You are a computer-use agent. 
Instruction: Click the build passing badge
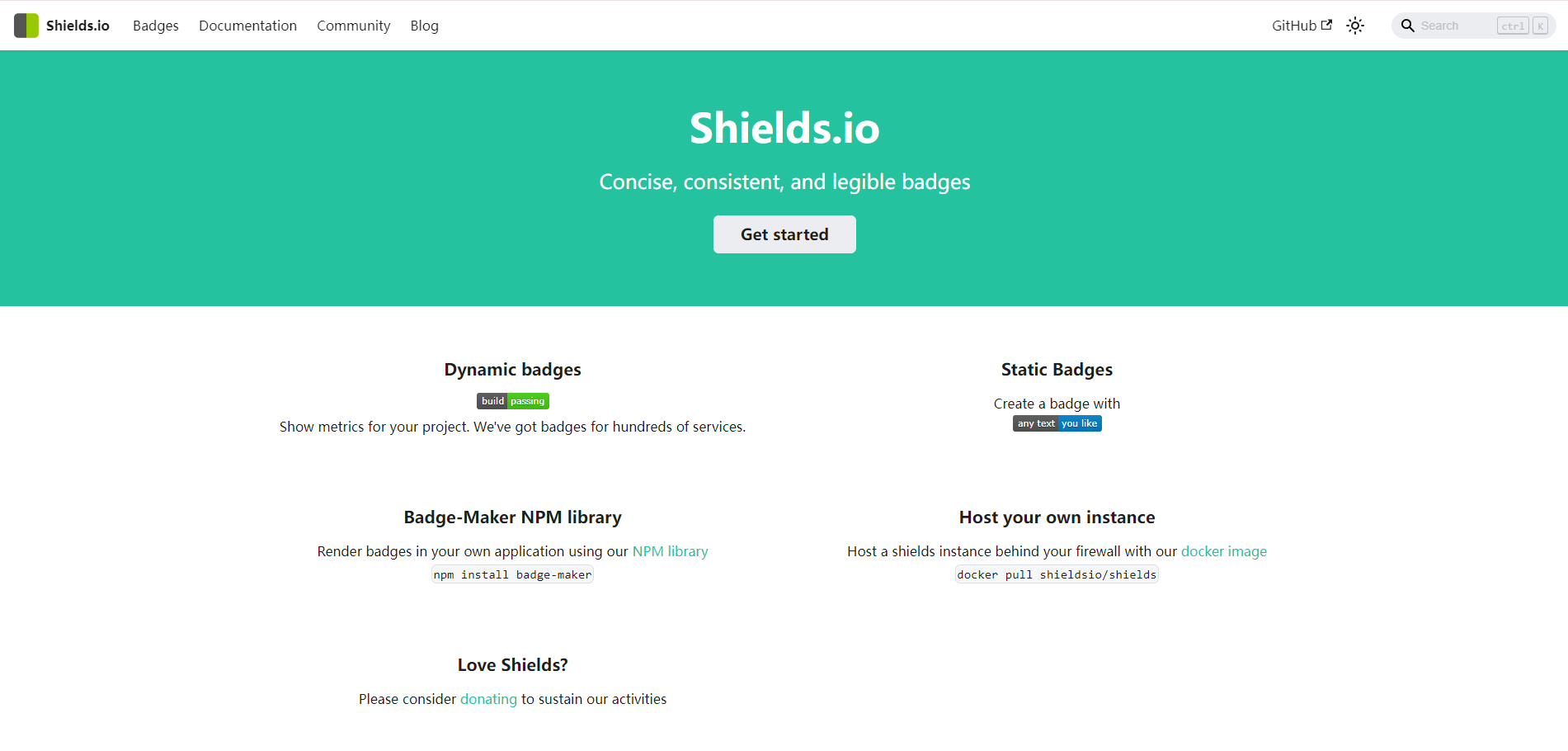pos(513,401)
